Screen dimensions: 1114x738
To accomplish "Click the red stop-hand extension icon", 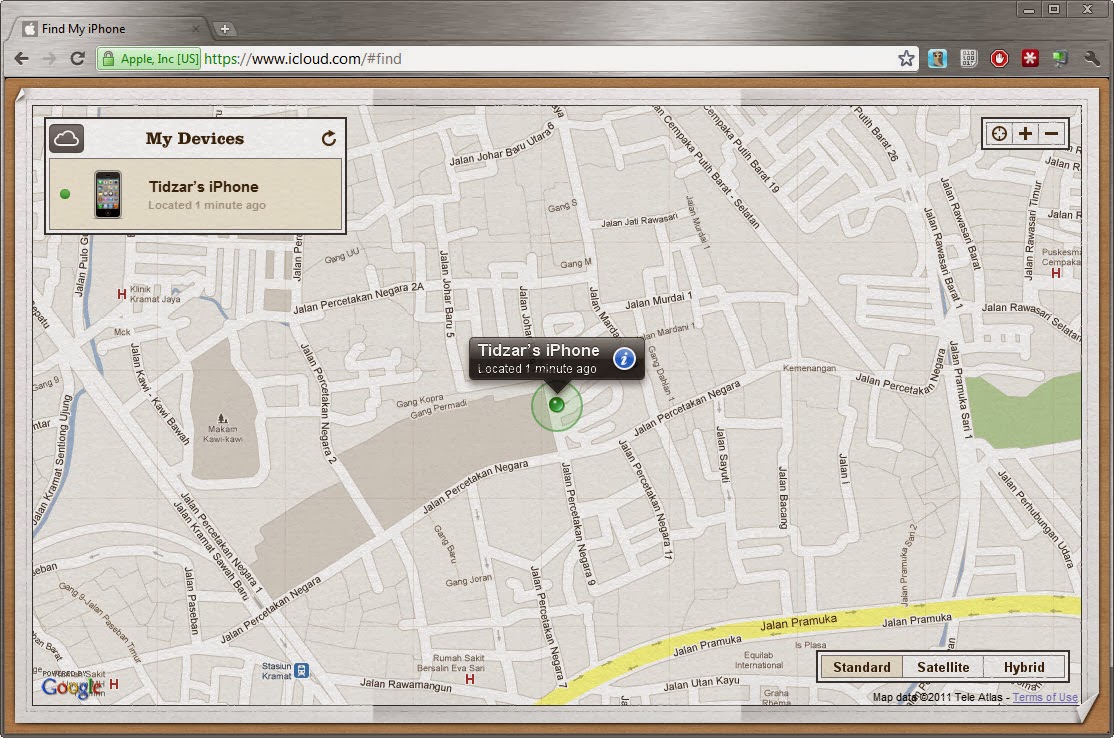I will pyautogui.click(x=999, y=58).
